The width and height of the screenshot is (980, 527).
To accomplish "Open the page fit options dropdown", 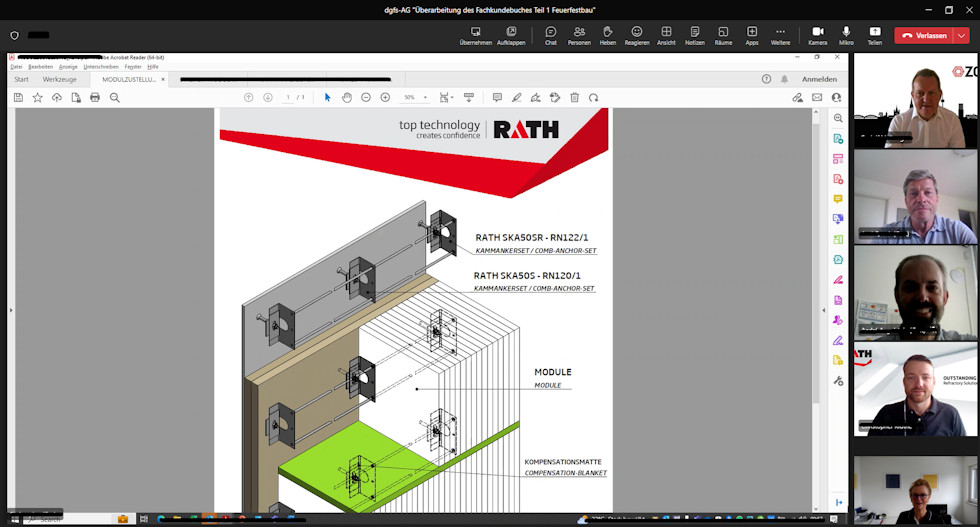I will (446, 98).
